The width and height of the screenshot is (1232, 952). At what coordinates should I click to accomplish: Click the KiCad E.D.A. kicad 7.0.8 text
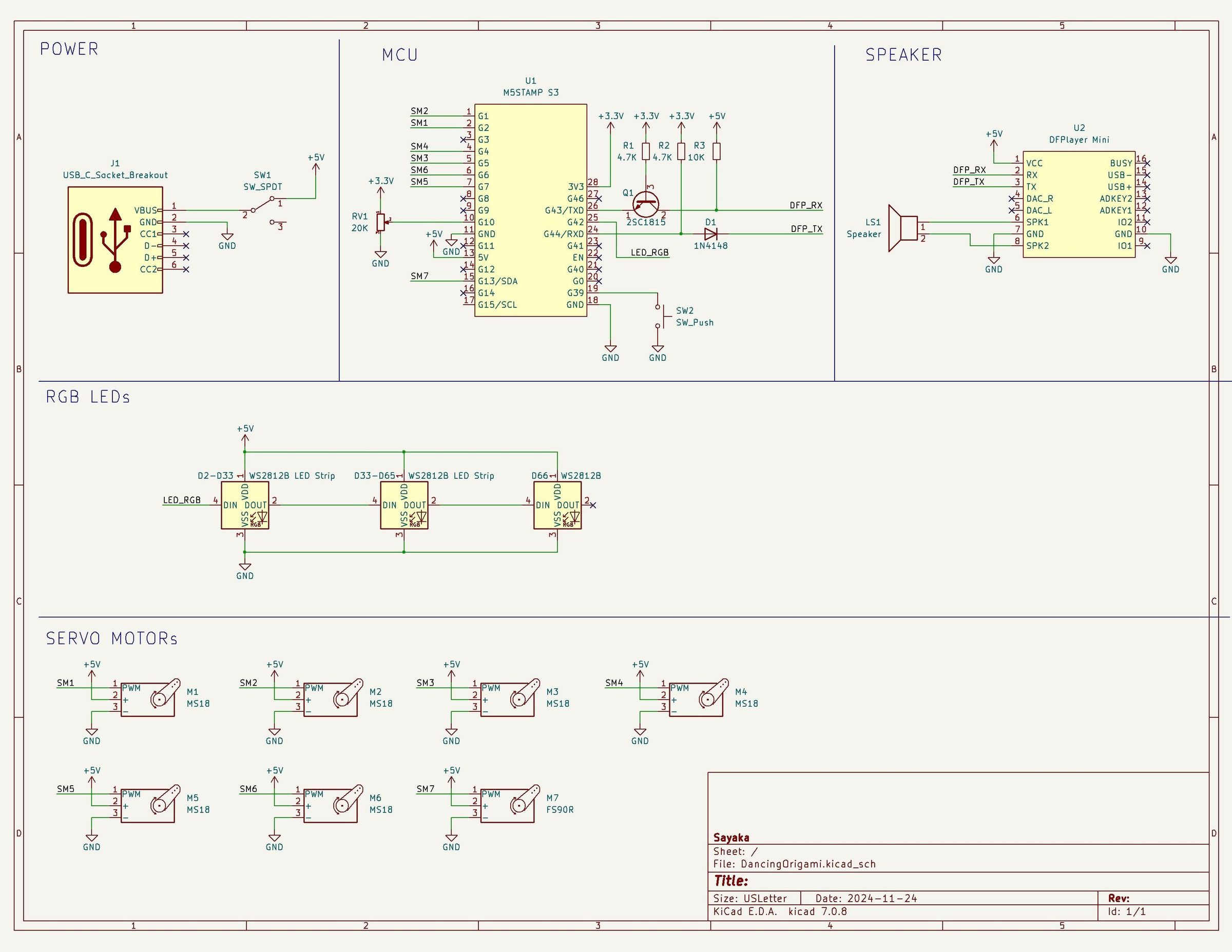780,911
